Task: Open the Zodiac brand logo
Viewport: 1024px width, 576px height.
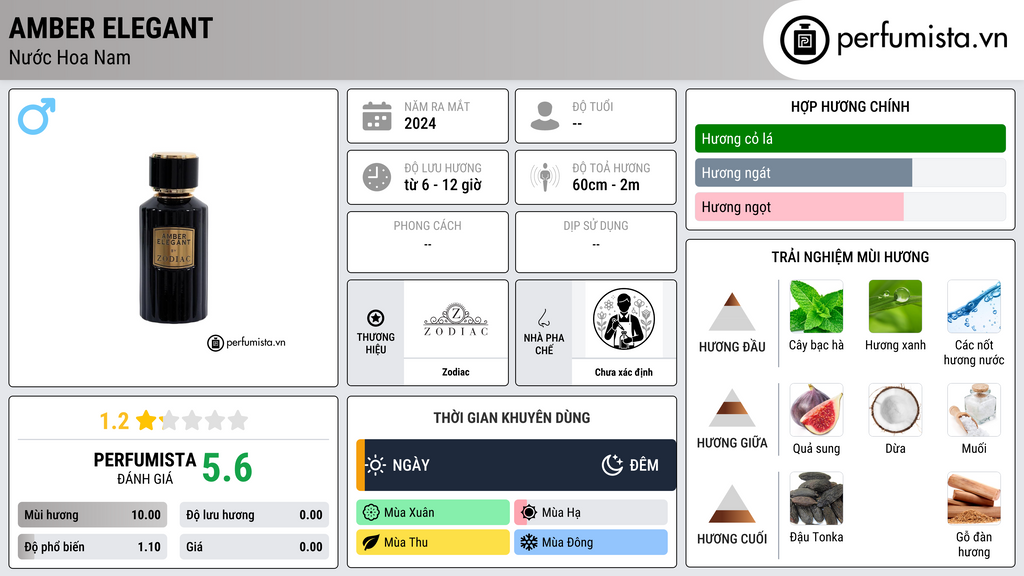Action: click(x=456, y=319)
